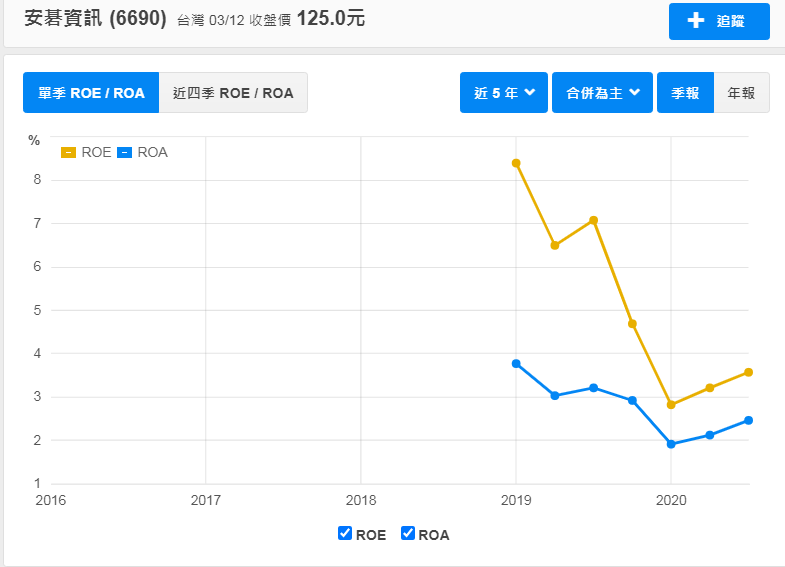Switch to 近四季 ROE / ROA tab

pos(233,93)
